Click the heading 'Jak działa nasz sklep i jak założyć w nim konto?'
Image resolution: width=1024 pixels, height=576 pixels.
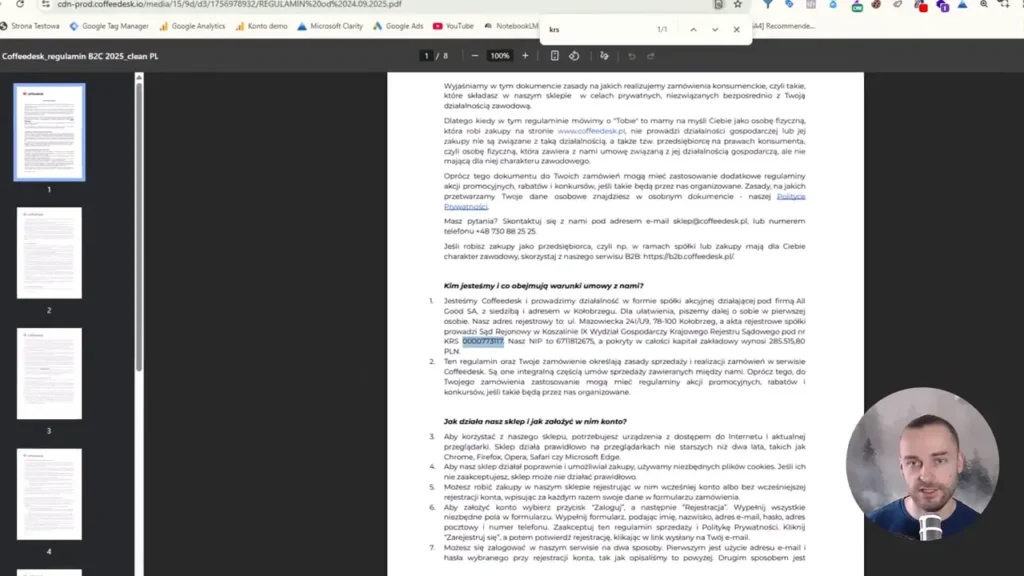pyautogui.click(x=535, y=422)
